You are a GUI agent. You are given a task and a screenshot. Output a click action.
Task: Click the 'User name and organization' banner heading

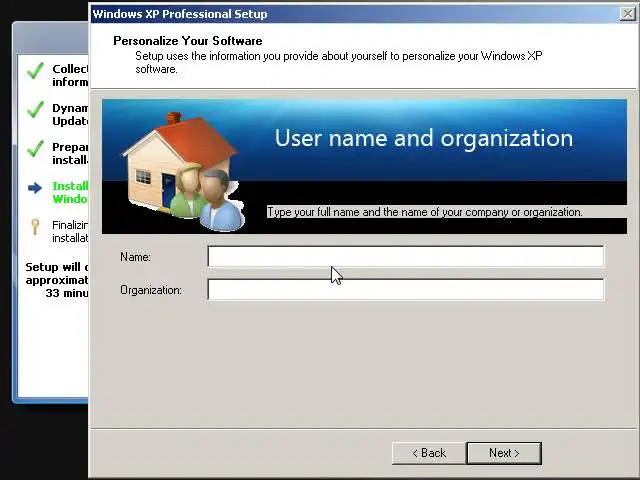[424, 138]
